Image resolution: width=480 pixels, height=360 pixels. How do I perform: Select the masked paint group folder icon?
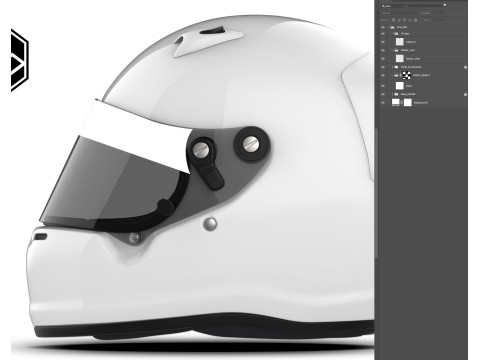[x=396, y=75]
